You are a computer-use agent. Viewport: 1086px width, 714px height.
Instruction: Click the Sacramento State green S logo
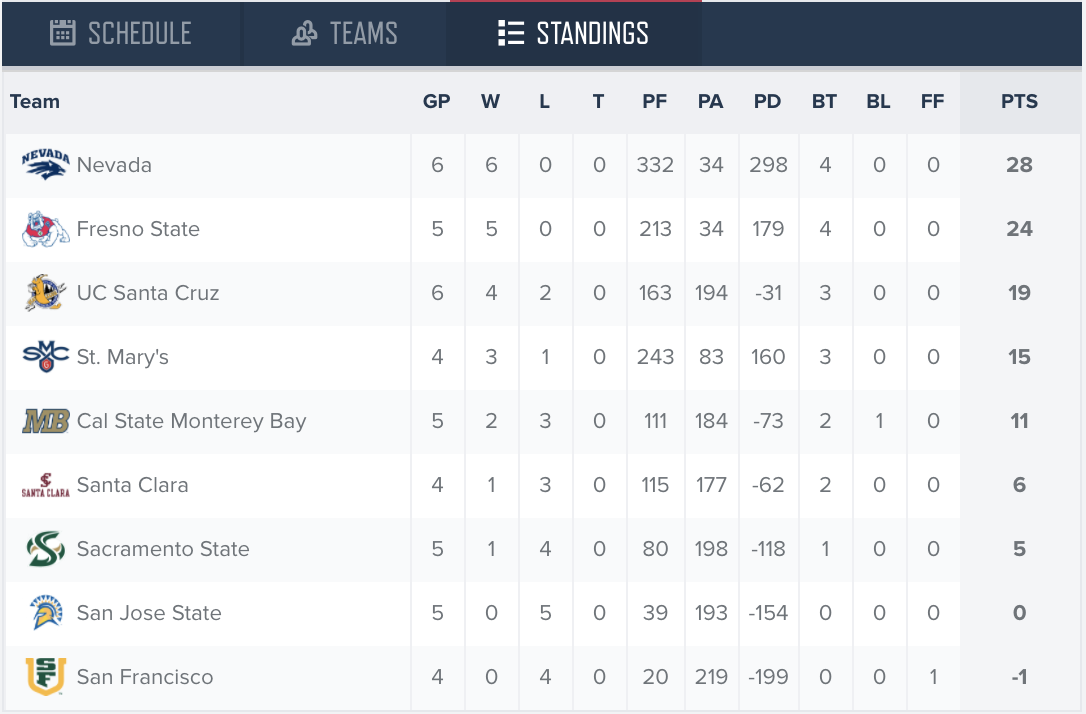tap(46, 548)
